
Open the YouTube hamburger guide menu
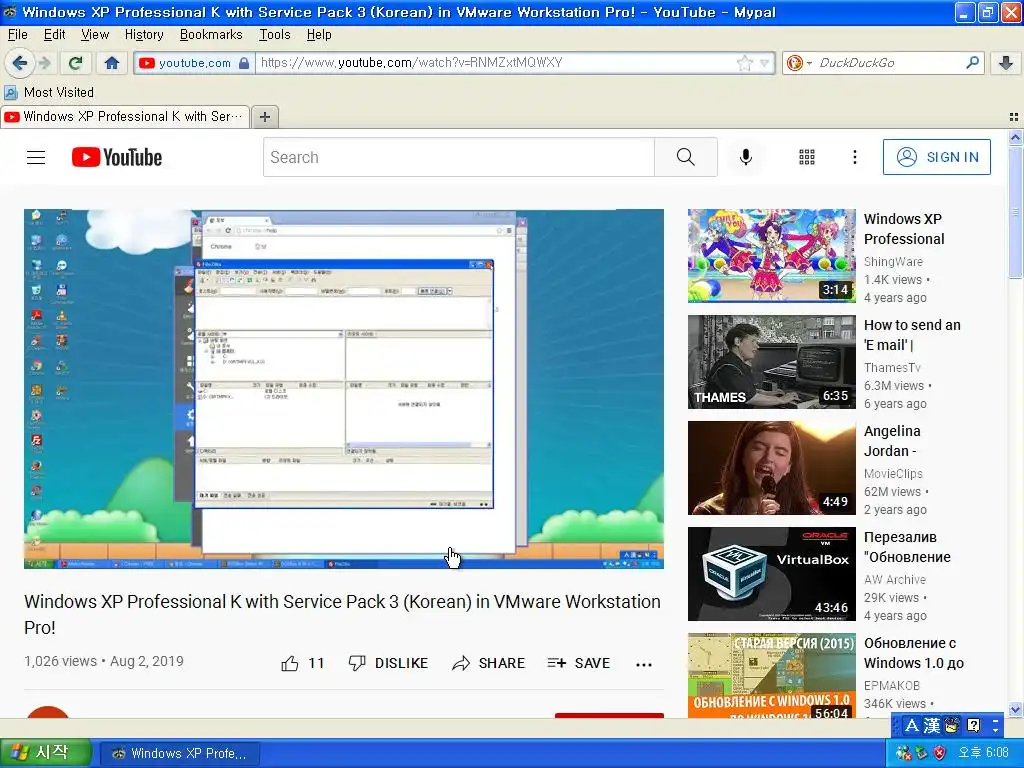36,157
